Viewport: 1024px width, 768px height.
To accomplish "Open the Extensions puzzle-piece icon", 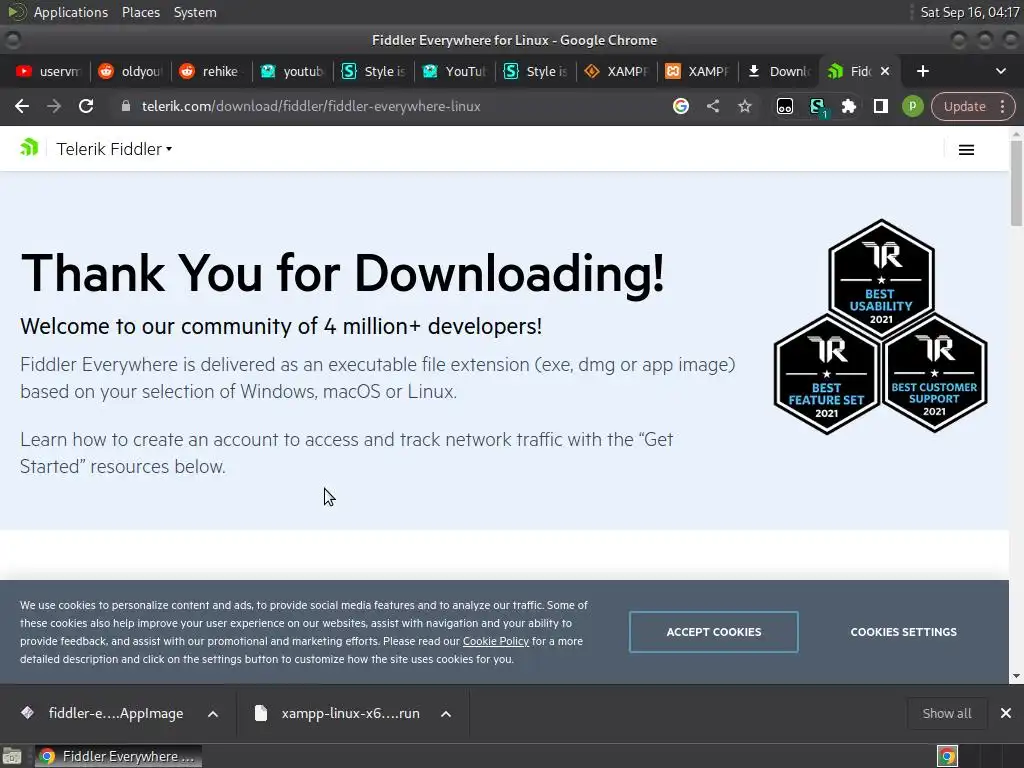I will [848, 106].
